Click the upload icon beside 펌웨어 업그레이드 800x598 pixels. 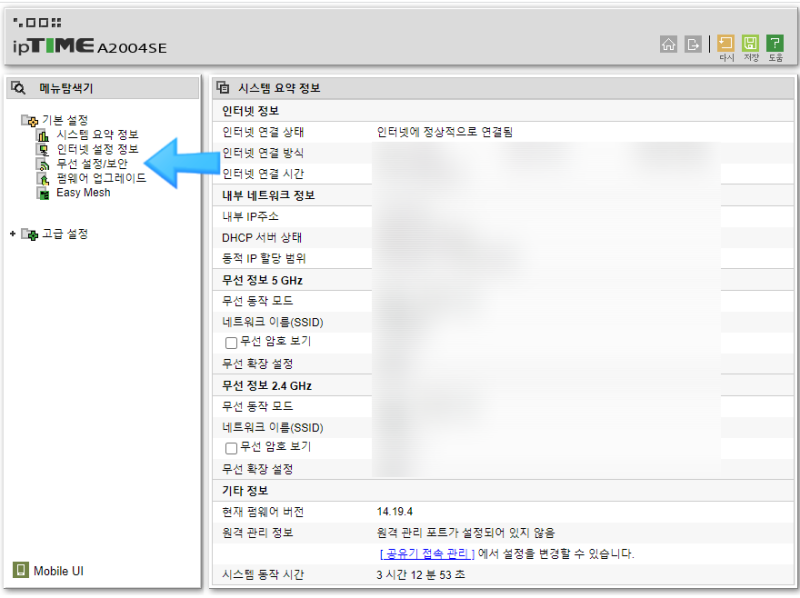pos(44,179)
